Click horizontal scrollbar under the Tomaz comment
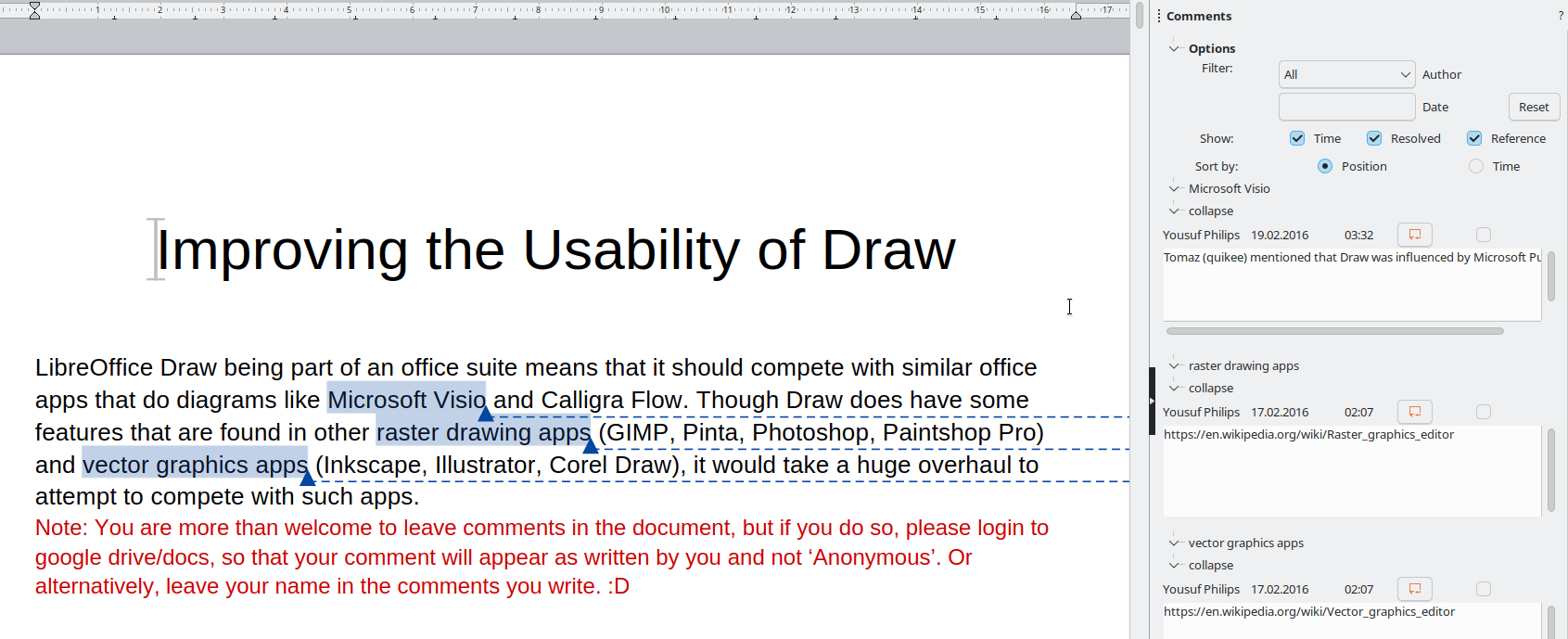 tap(1334, 330)
